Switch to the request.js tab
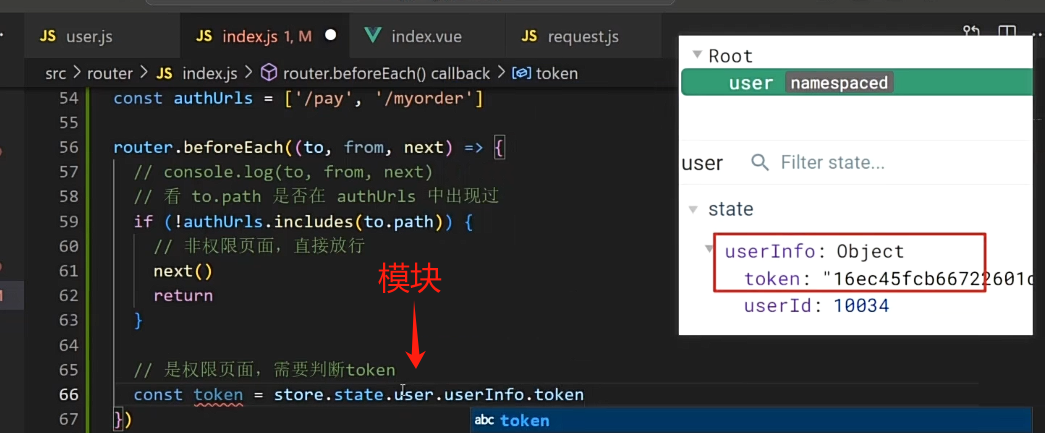The image size is (1045, 433). pos(582,36)
